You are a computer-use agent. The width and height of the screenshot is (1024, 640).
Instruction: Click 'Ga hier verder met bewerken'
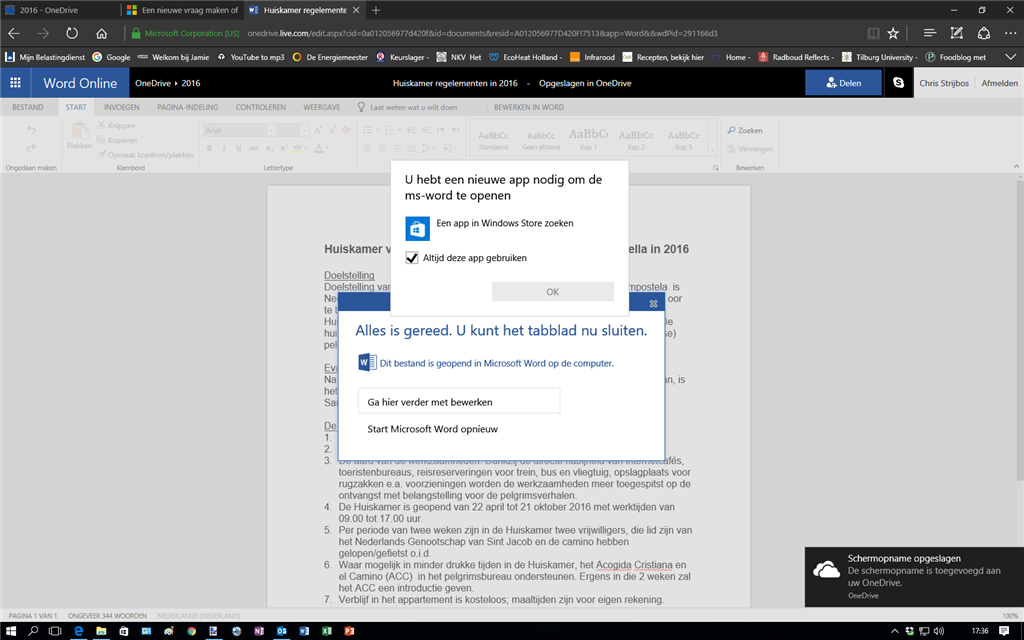[x=458, y=402]
